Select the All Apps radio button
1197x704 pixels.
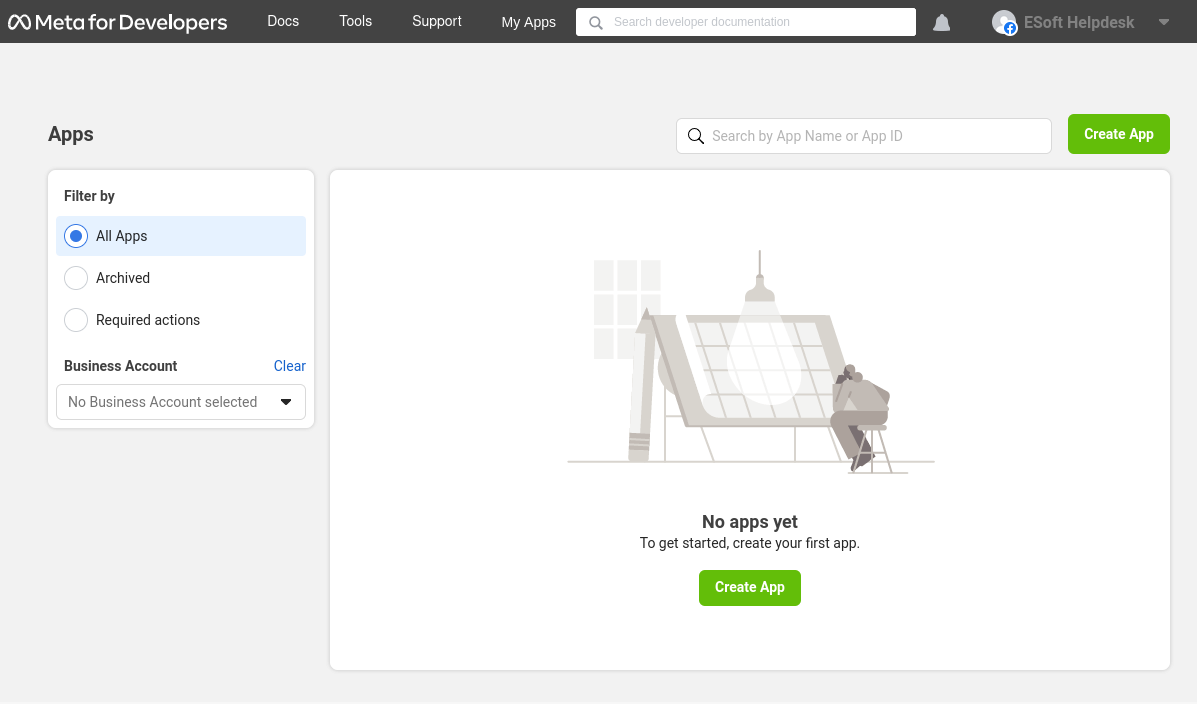click(x=76, y=236)
